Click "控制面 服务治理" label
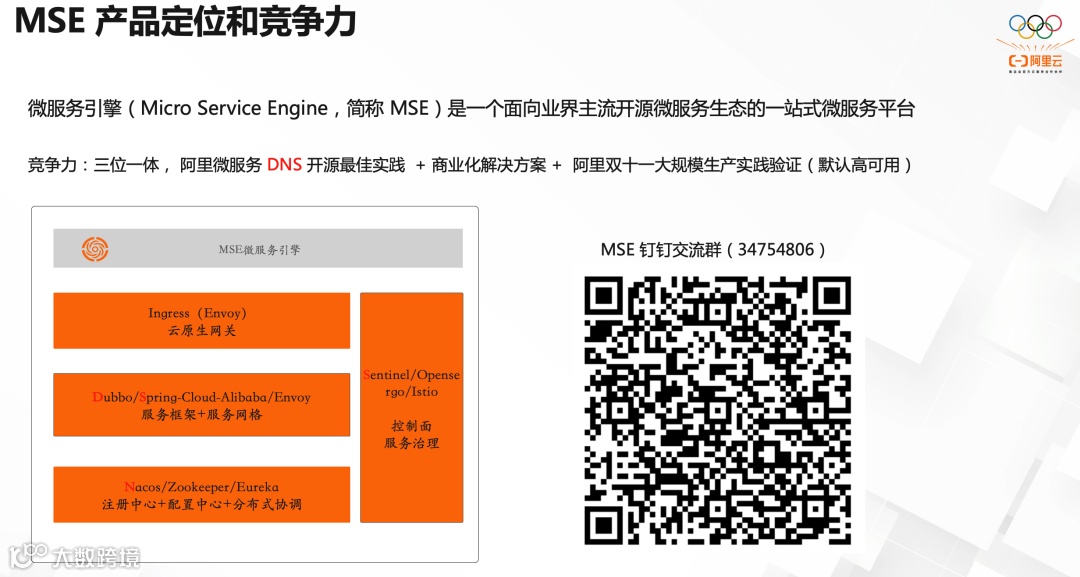This screenshot has width=1080, height=577. [412, 434]
